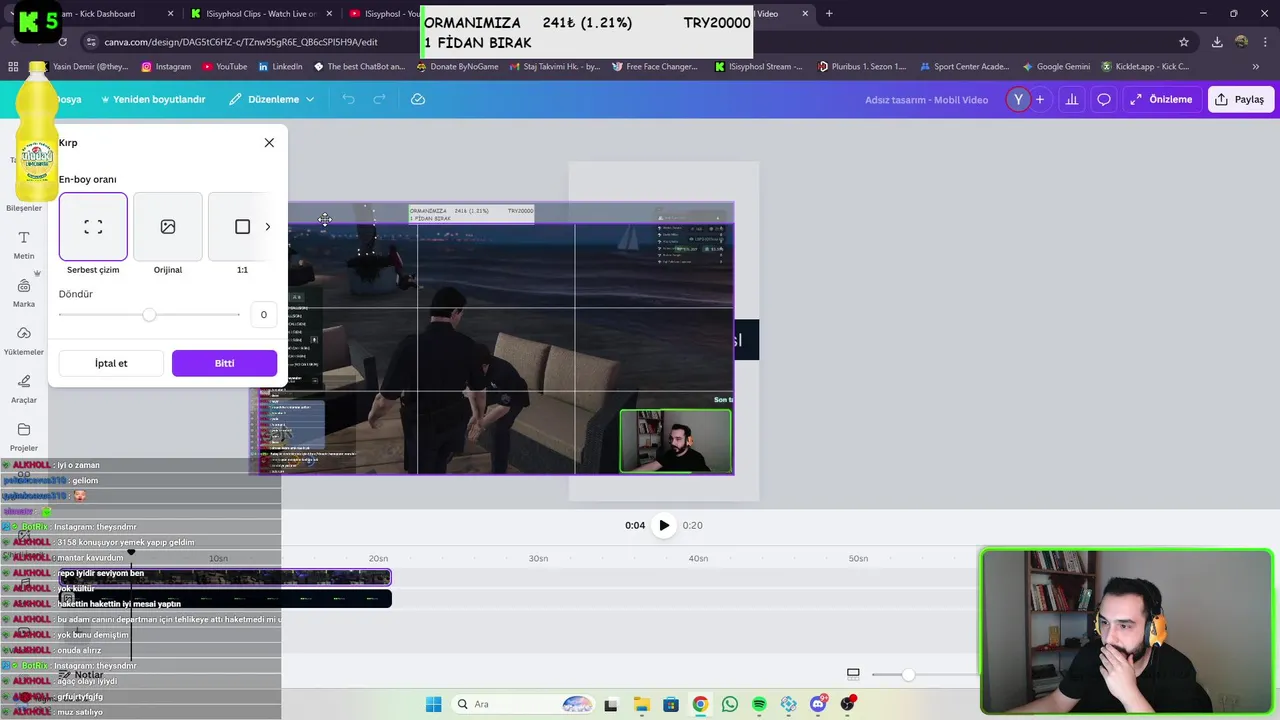Undo the last action
Screen dimensions: 1280x720
pos(348,99)
